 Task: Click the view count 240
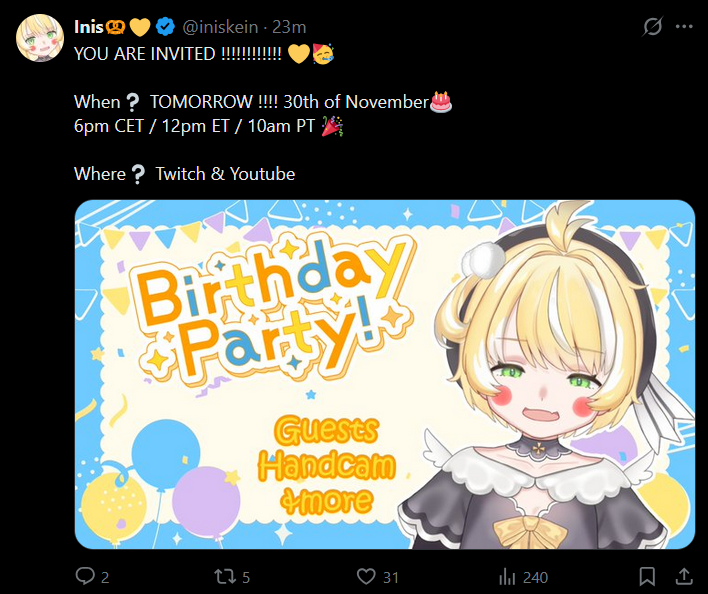coord(536,577)
